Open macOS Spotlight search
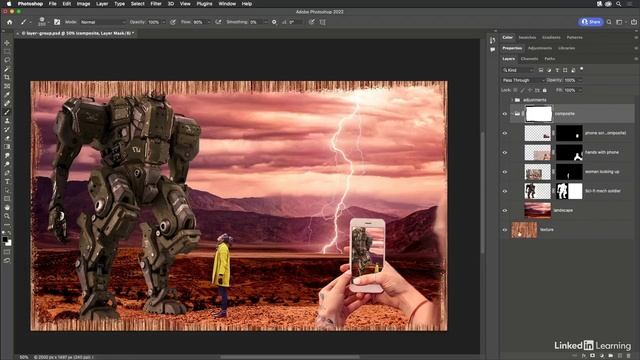Screen dimensions: 640x360 (619, 4)
